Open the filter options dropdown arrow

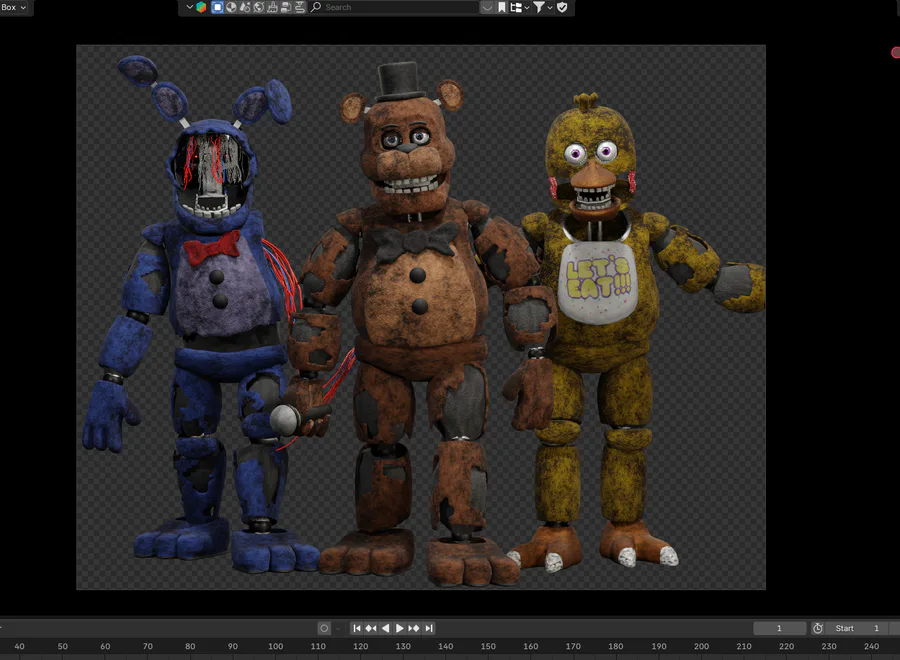click(550, 7)
